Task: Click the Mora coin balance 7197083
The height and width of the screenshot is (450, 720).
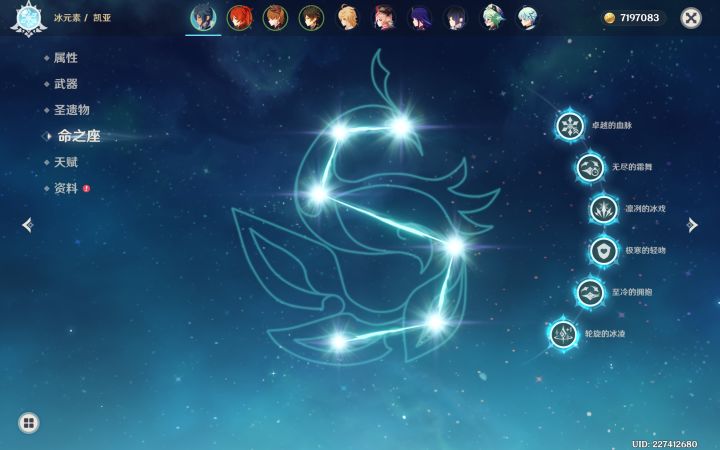Action: 639,18
